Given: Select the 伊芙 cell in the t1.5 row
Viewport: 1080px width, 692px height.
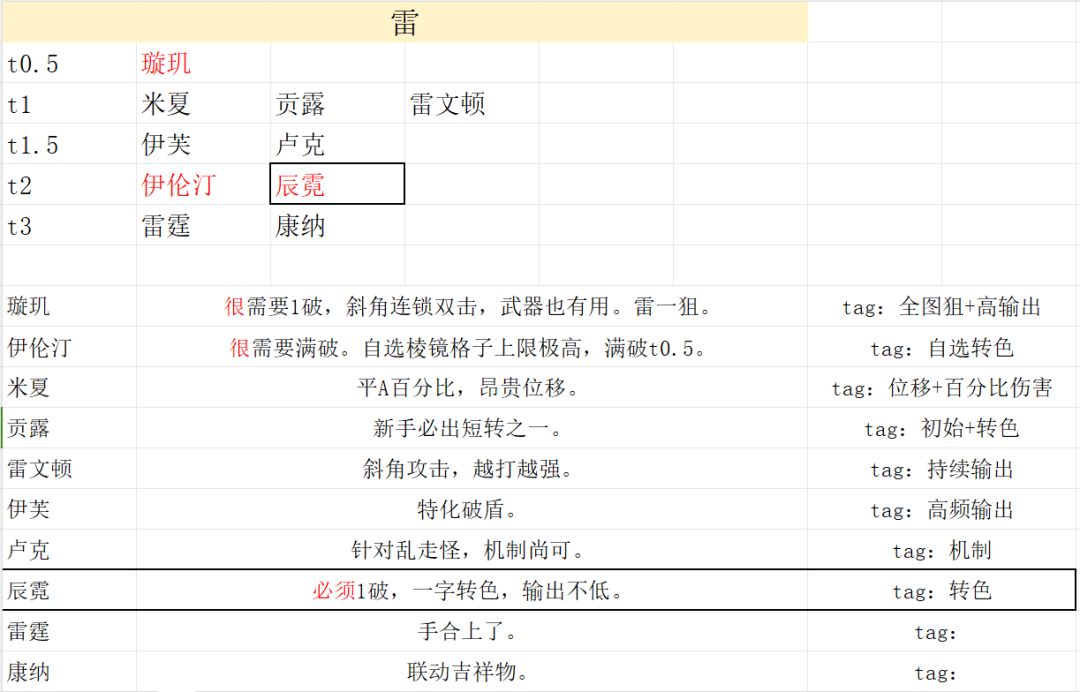Looking at the screenshot, I should [203, 145].
